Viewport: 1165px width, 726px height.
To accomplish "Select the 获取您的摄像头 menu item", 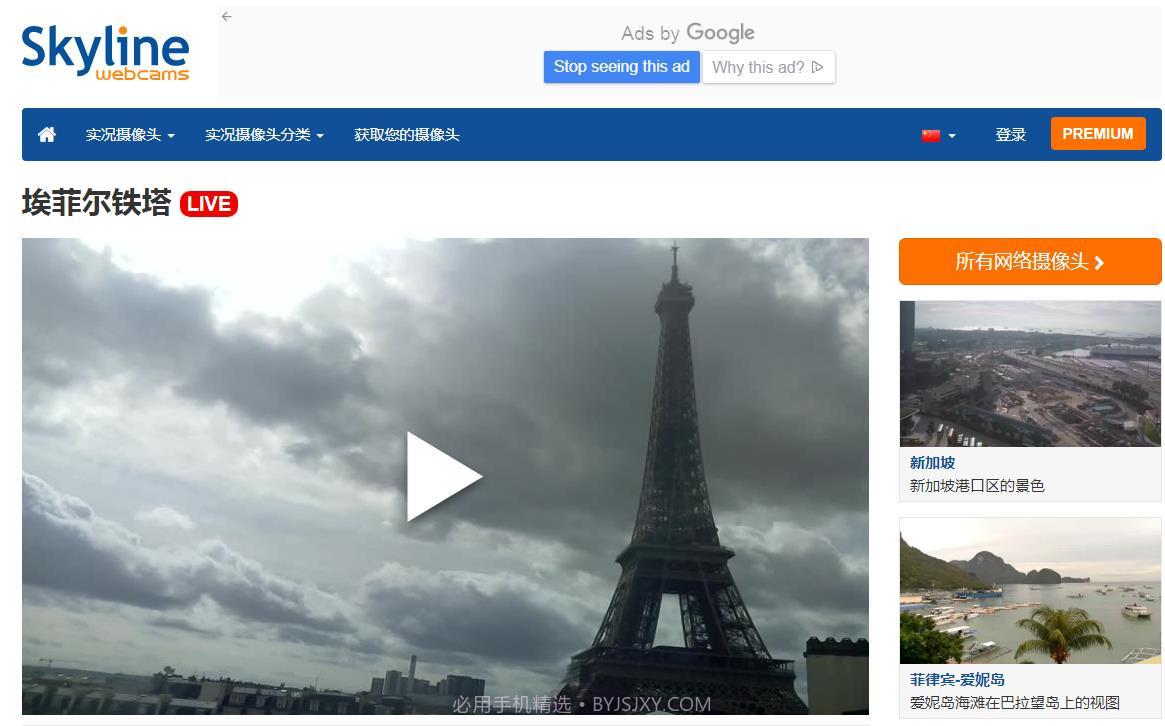I will (x=407, y=135).
